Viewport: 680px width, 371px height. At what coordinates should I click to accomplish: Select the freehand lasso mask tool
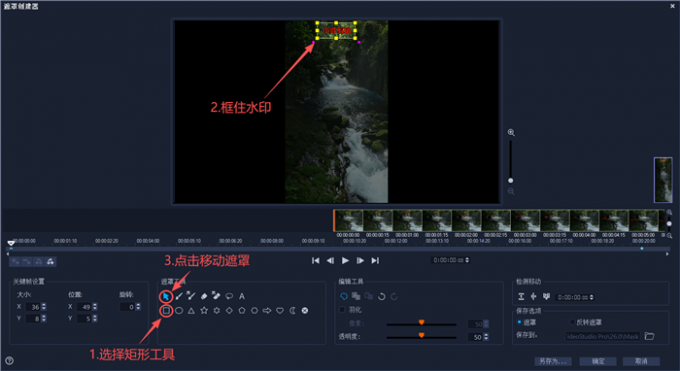pos(229,296)
